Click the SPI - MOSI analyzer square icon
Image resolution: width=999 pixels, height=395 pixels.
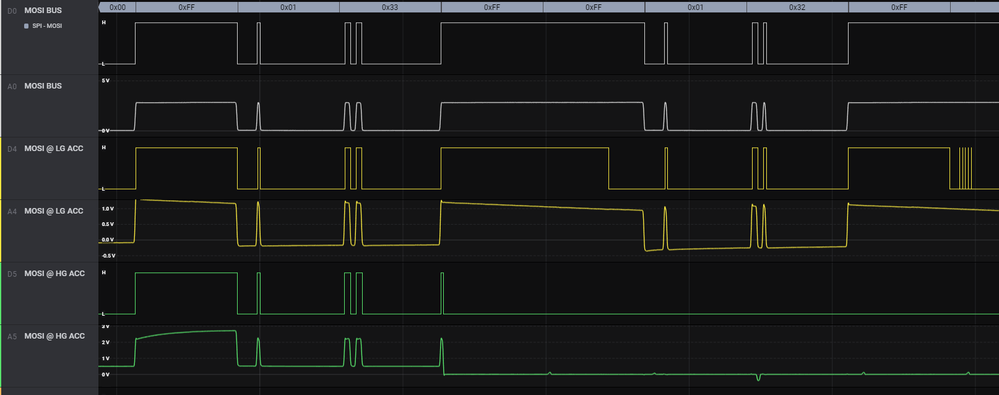coord(26,26)
